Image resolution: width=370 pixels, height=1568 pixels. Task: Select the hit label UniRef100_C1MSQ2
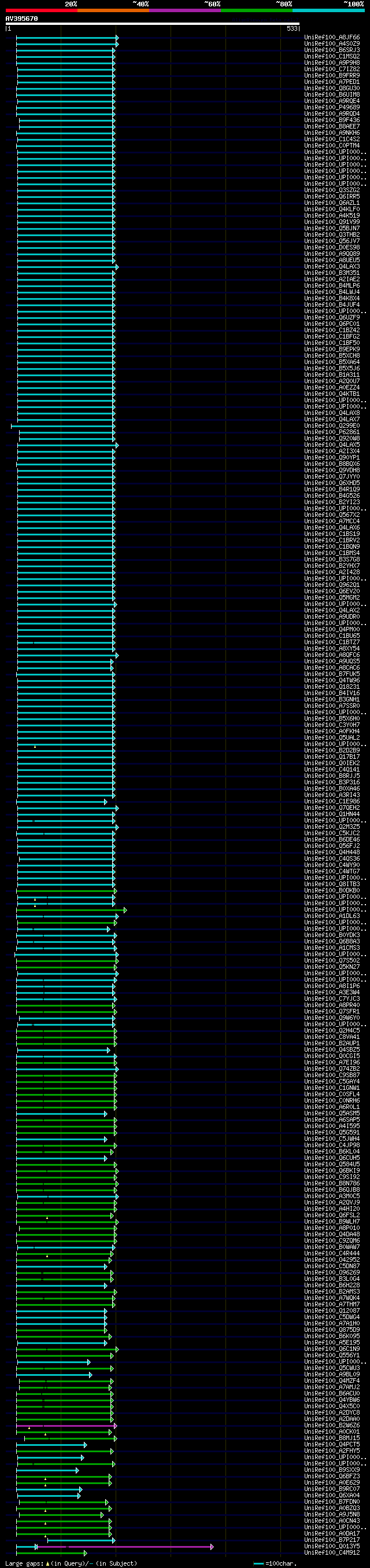tap(332, 57)
